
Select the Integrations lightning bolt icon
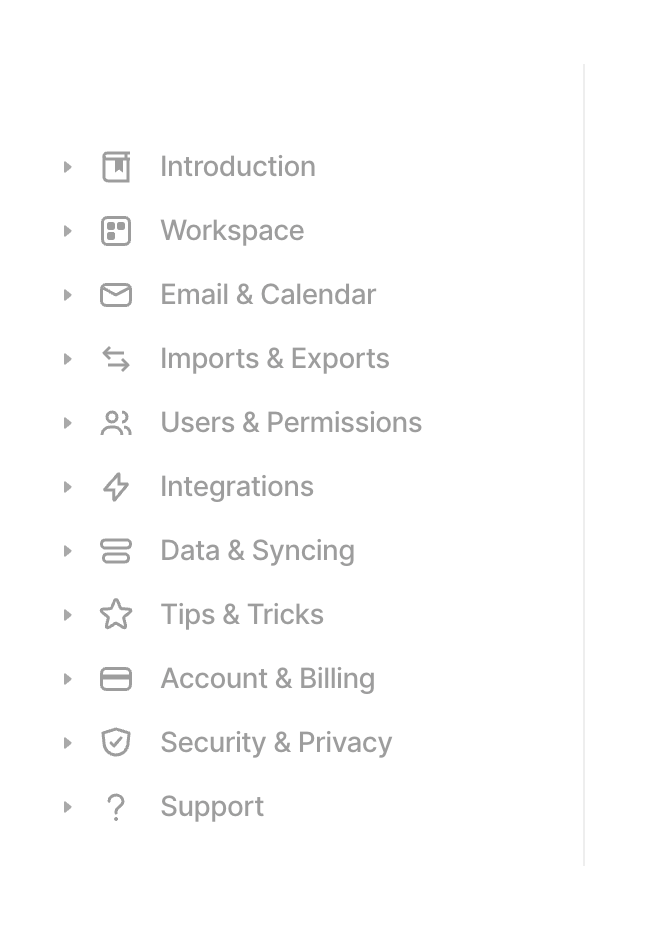coord(116,486)
